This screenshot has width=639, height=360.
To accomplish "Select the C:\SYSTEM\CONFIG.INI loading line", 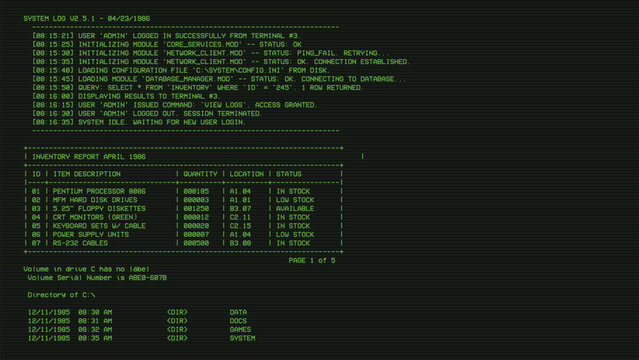I will coord(181,70).
